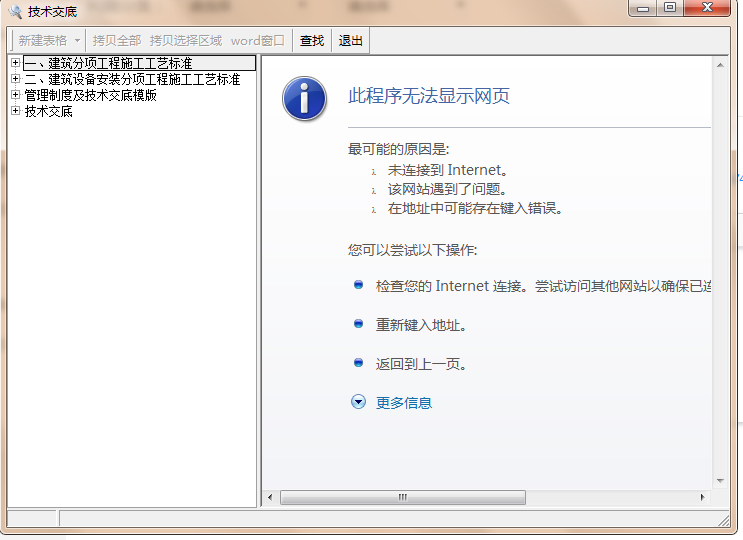The width and height of the screenshot is (743, 540).
Task: Maximize the 技术交底 window
Action: pyautogui.click(x=669, y=8)
